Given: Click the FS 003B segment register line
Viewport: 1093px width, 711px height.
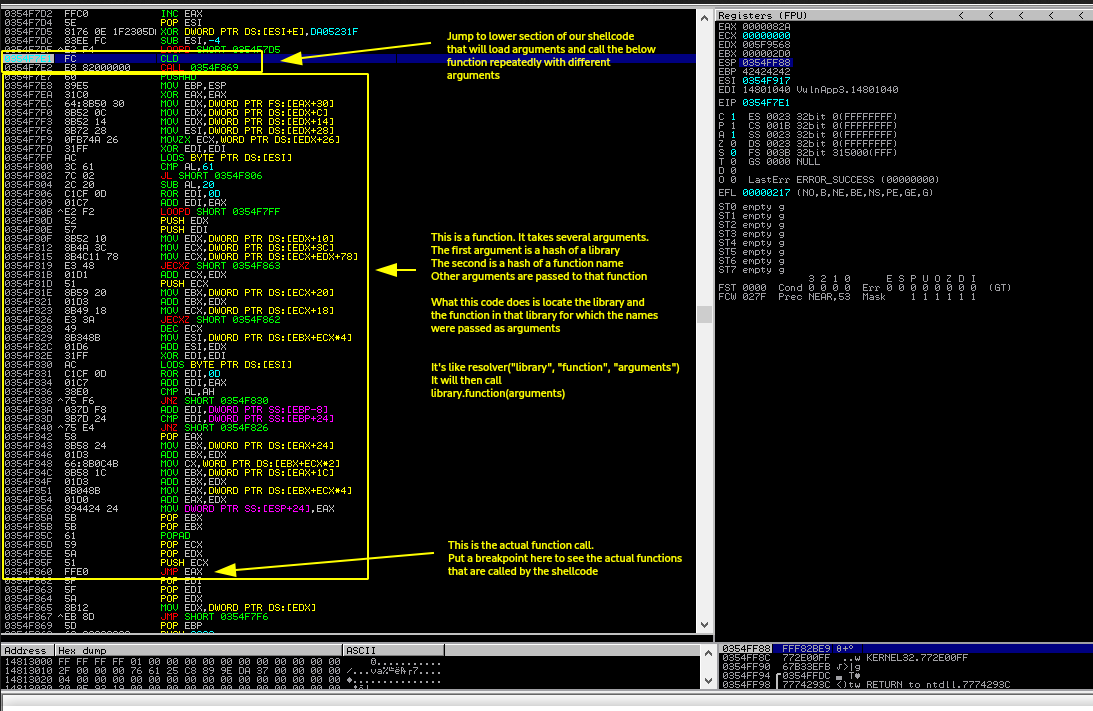Looking at the screenshot, I should click(x=822, y=153).
